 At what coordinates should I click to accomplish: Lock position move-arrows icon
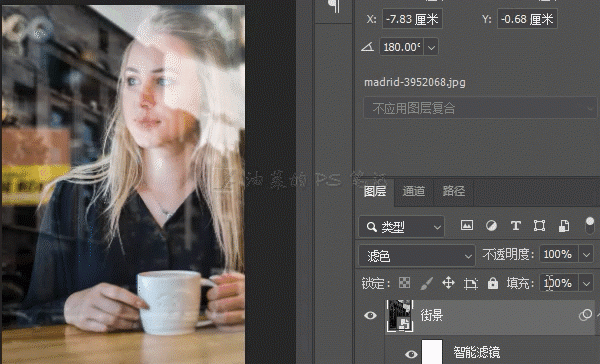(448, 283)
